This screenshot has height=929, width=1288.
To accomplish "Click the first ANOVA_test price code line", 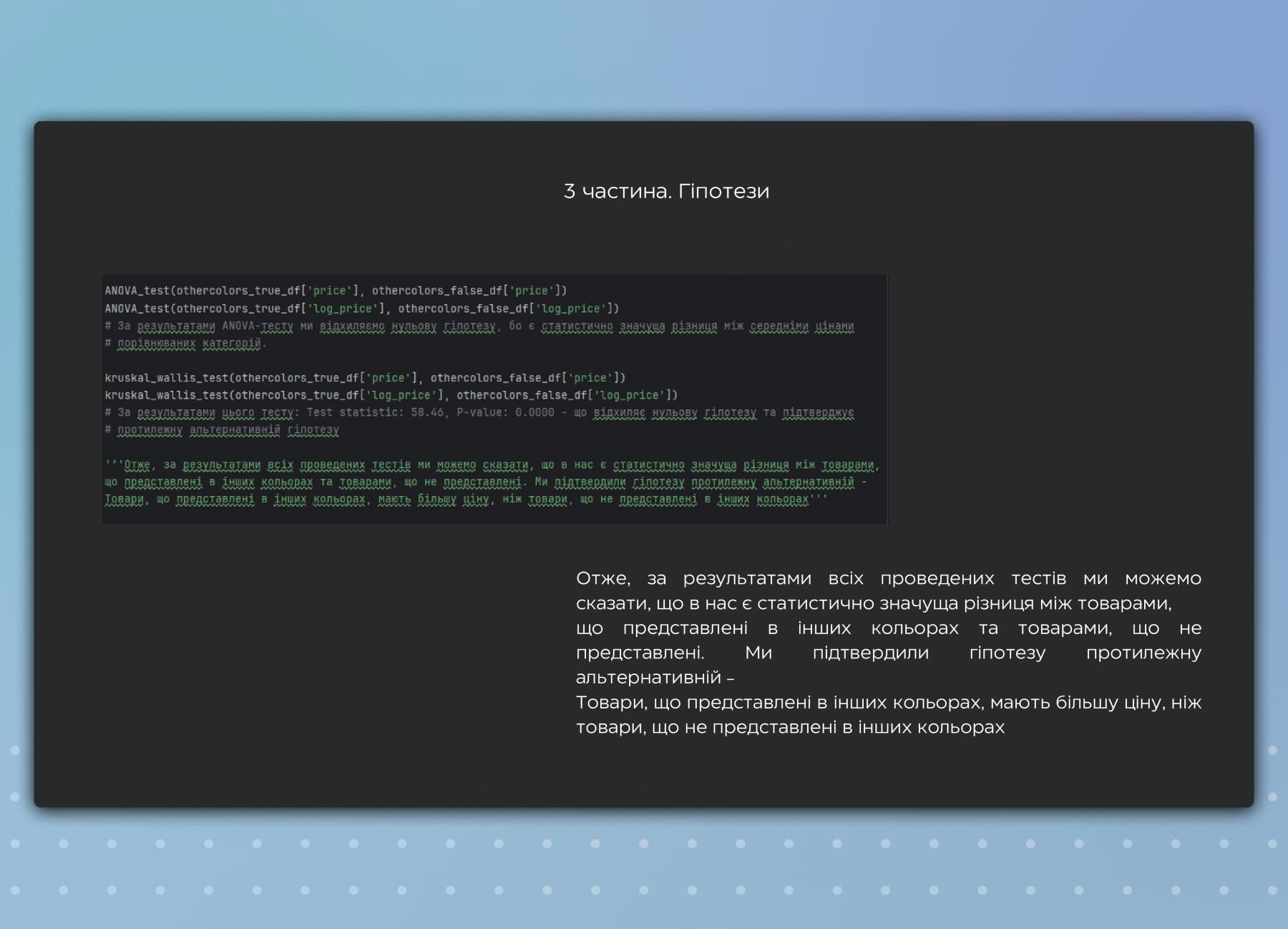I will pyautogui.click(x=336, y=291).
